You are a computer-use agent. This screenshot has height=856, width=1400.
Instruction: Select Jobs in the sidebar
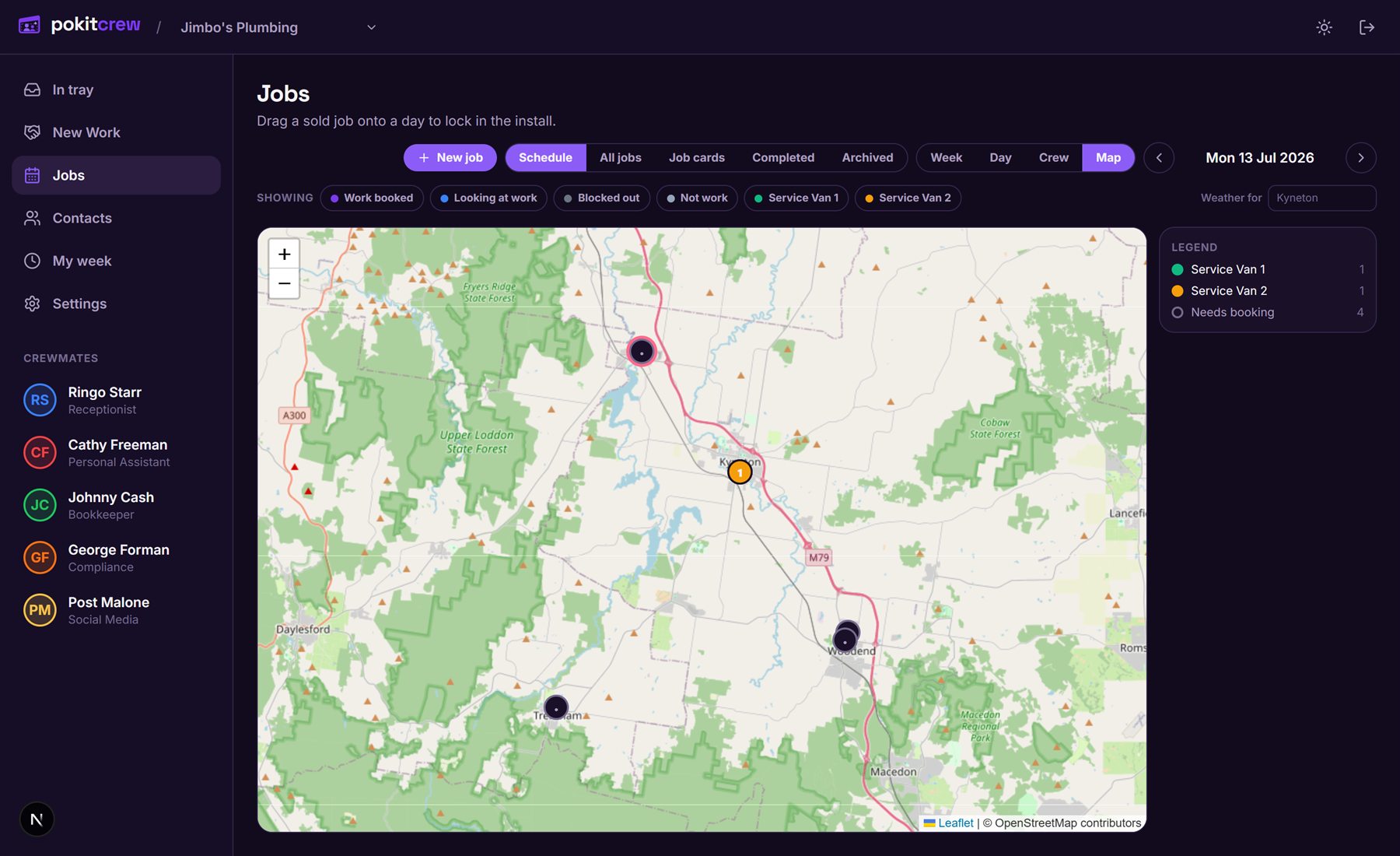click(x=116, y=175)
